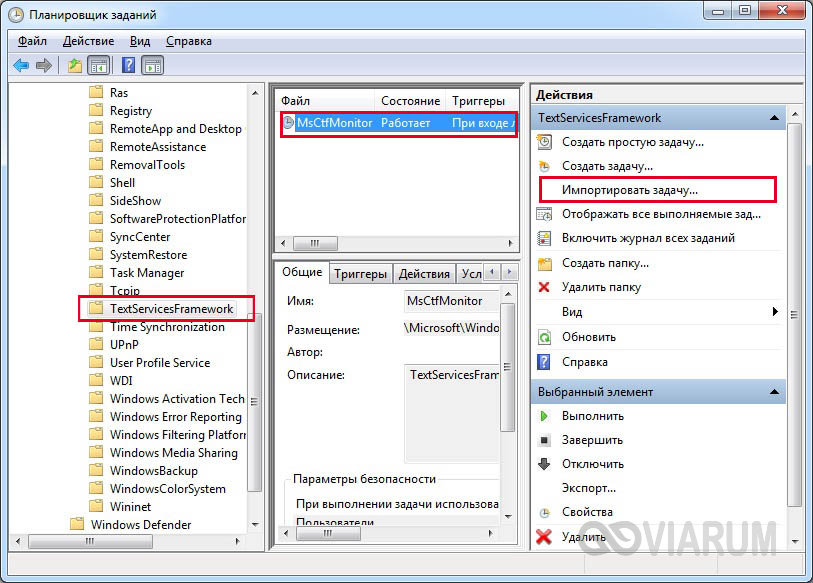Switch to the partially visible Усл tab
This screenshot has height=583, width=813.
pos(471,274)
